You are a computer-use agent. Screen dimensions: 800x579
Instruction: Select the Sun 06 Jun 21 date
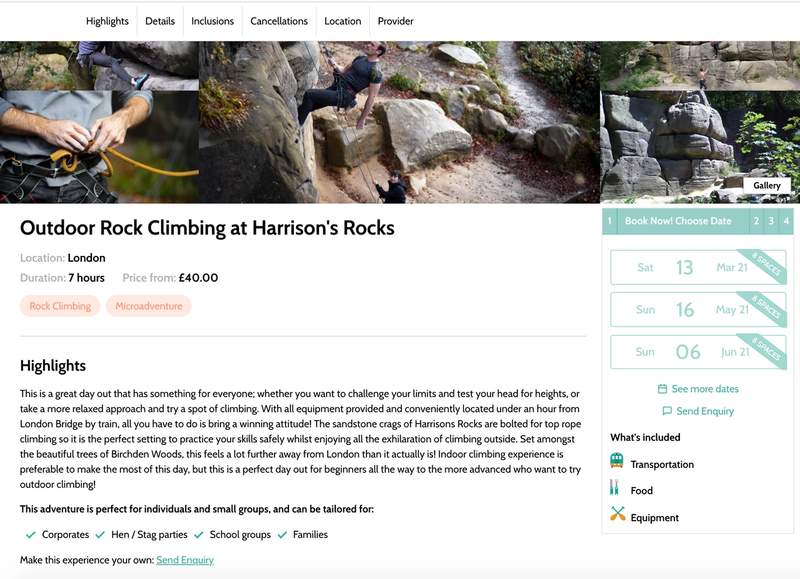(696, 352)
